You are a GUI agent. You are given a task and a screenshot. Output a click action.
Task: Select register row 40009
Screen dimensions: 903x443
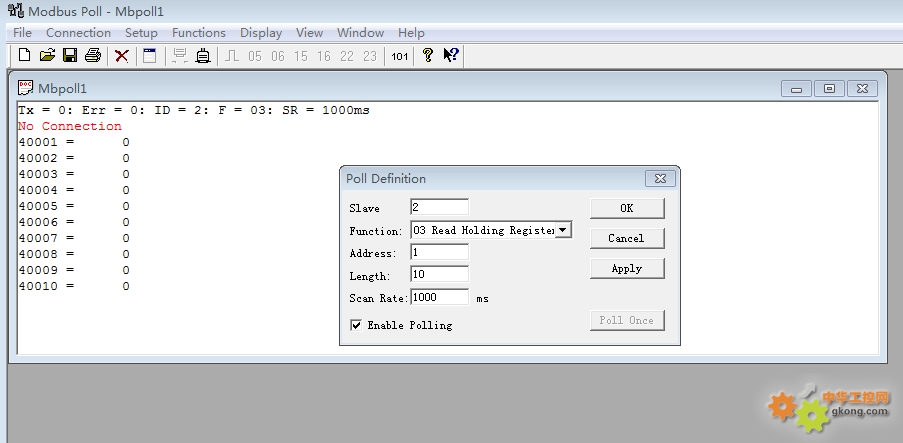tap(74, 270)
